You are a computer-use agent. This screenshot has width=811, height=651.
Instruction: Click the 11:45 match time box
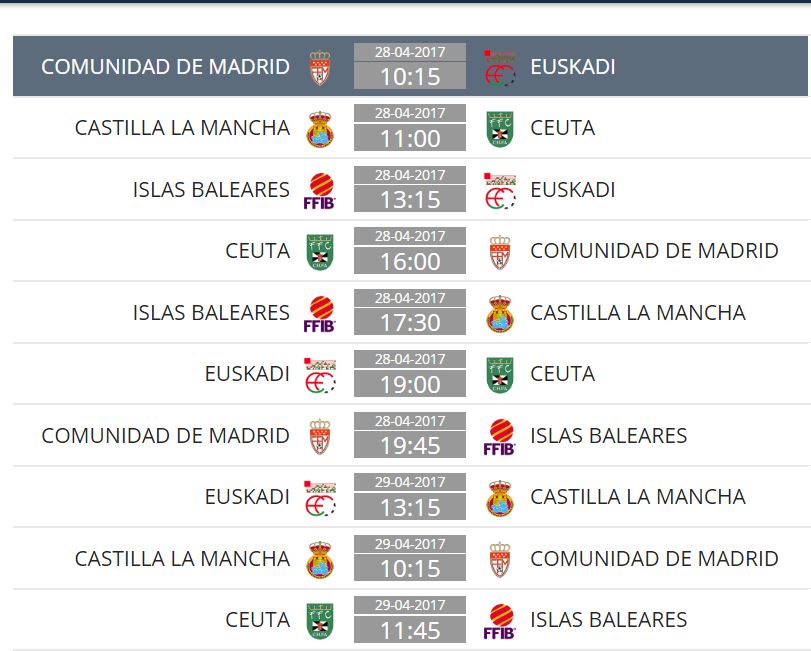click(410, 630)
